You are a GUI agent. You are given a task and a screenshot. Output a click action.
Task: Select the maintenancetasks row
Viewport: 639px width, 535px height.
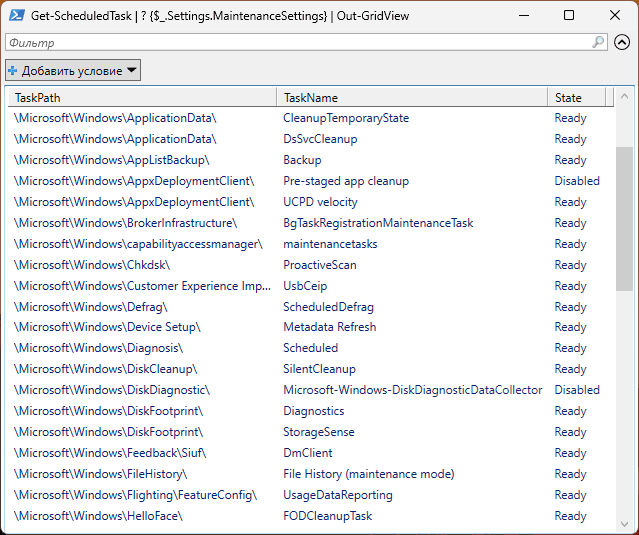(x=311, y=244)
